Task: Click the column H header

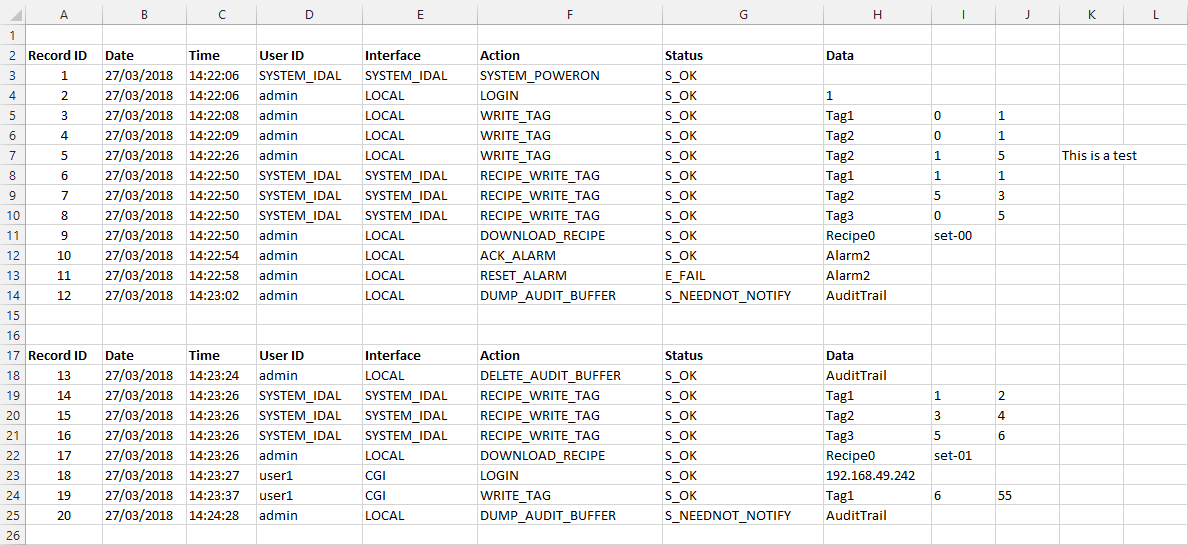Action: (877, 14)
